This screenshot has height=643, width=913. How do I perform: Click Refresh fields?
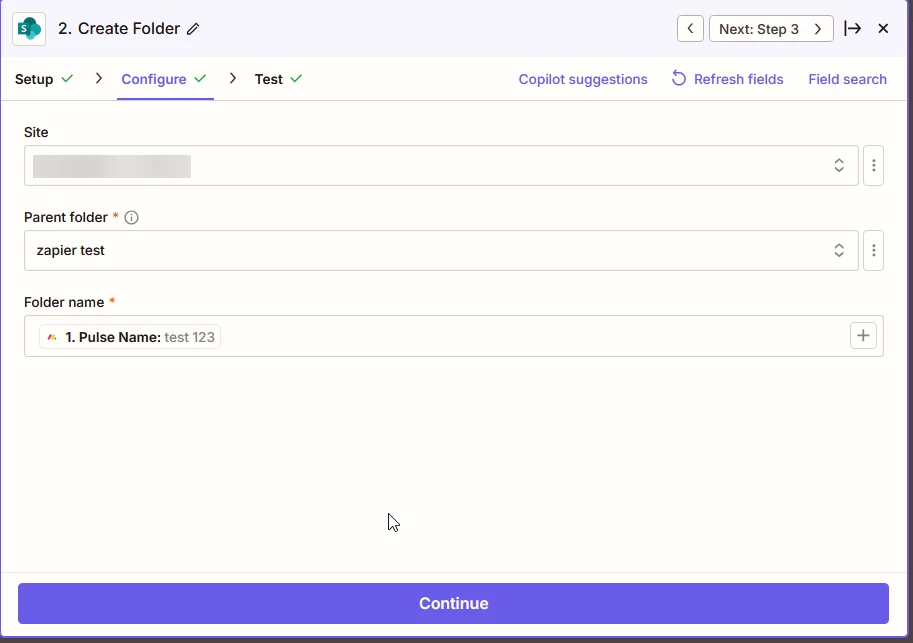(x=728, y=79)
